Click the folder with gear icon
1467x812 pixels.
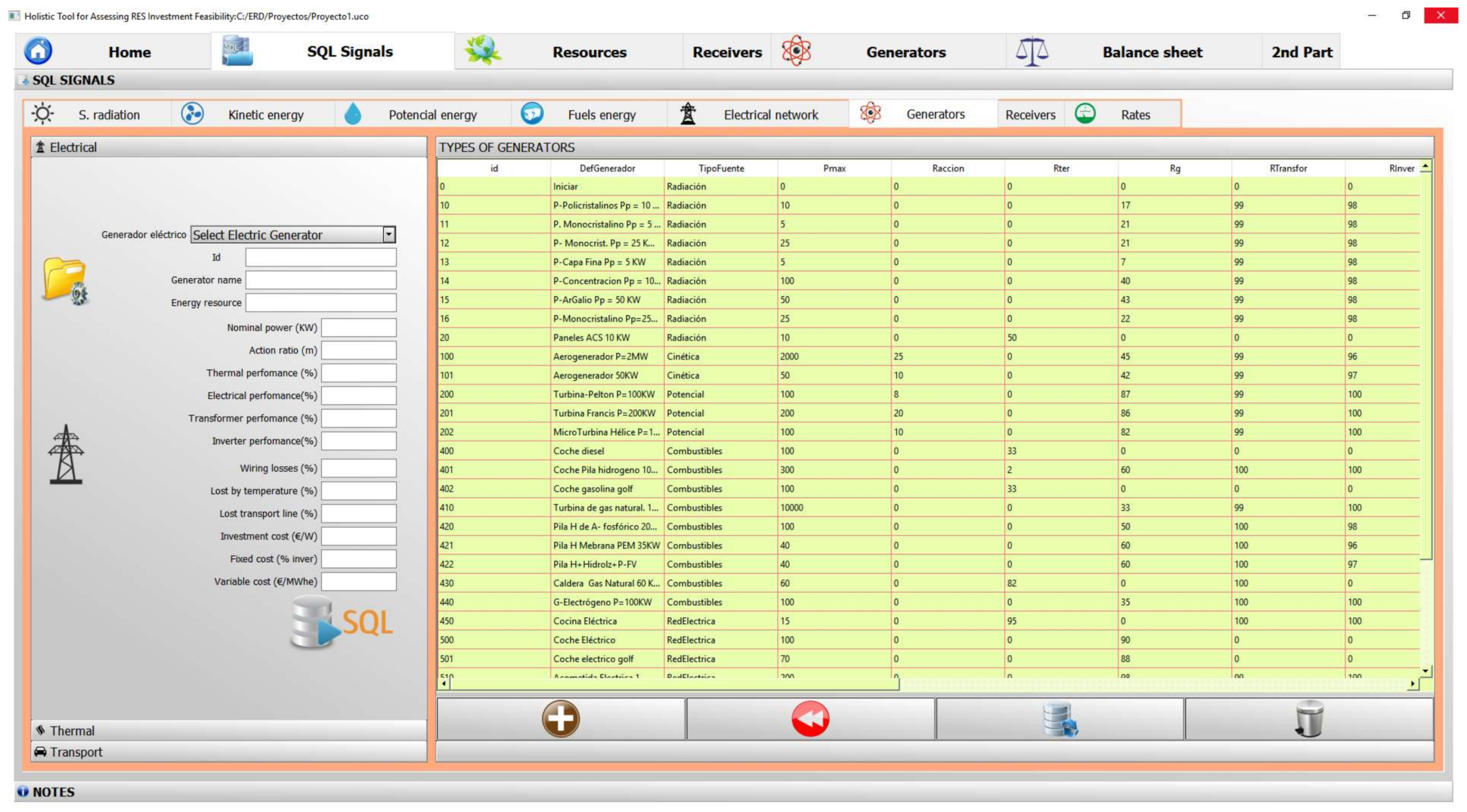point(65,280)
